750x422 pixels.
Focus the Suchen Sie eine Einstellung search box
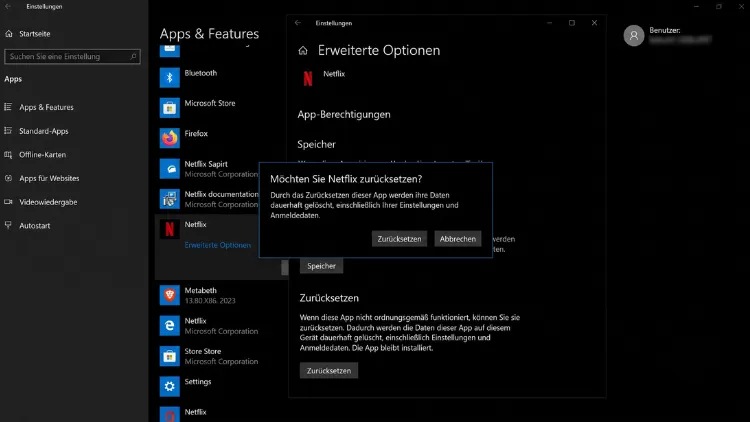point(72,56)
